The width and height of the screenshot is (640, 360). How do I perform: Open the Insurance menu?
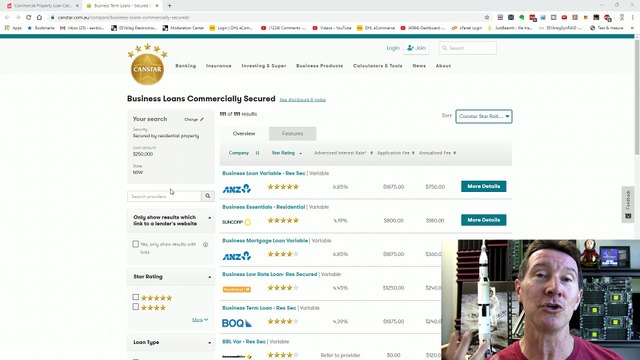pos(219,66)
